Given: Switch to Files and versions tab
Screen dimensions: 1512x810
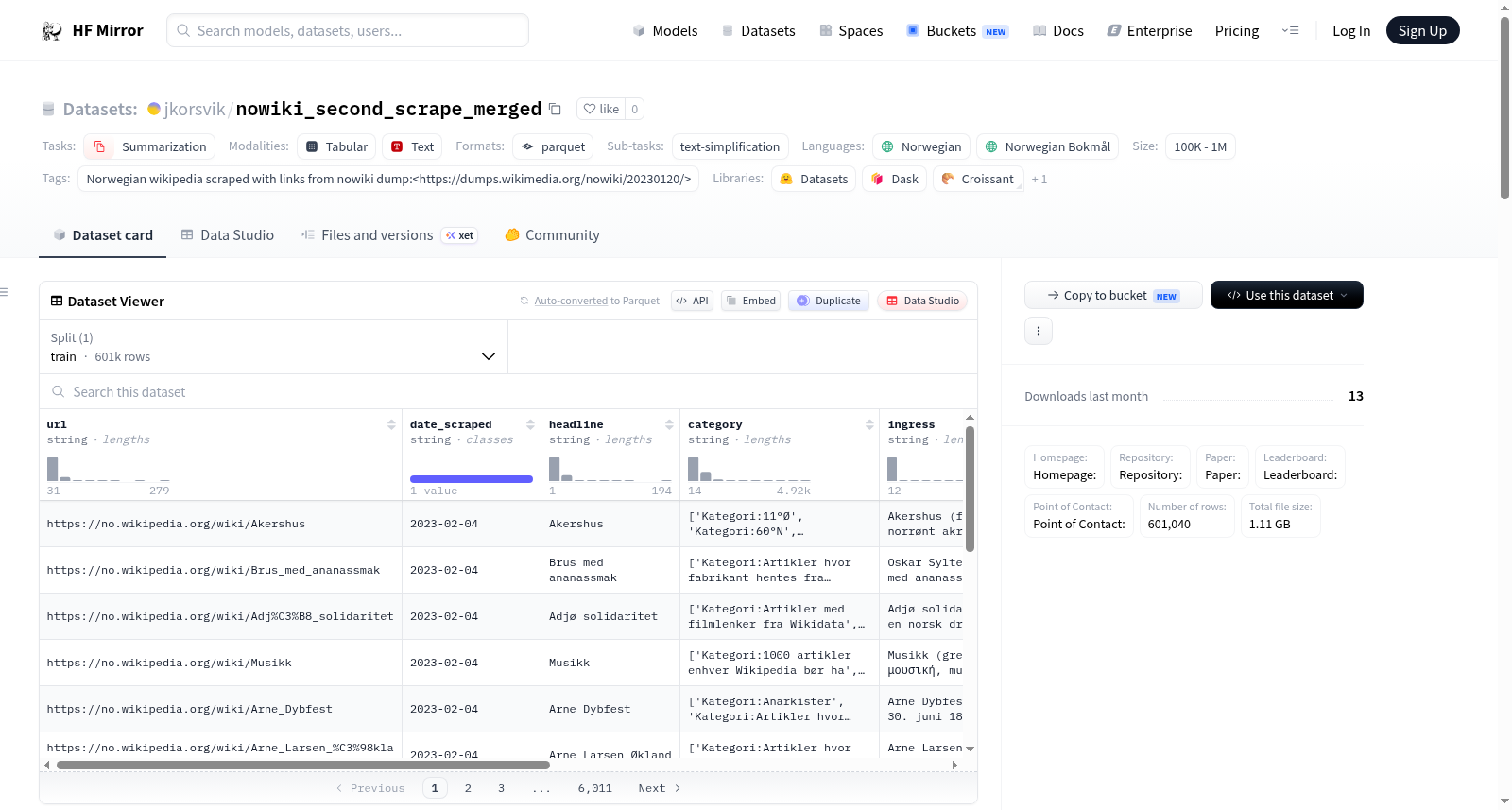Looking at the screenshot, I should click(389, 234).
